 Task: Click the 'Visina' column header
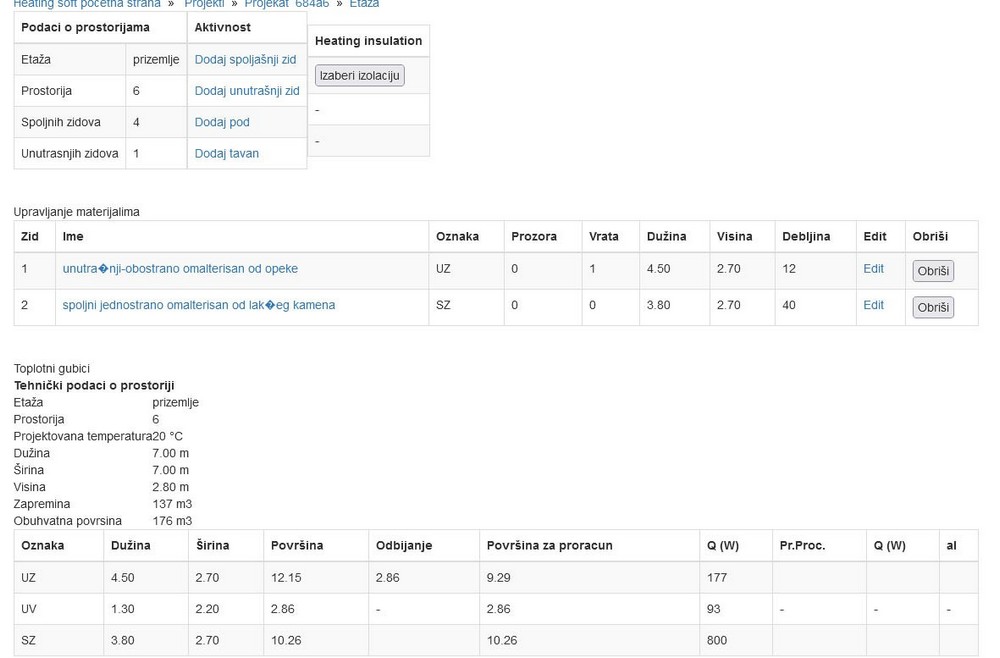734,237
